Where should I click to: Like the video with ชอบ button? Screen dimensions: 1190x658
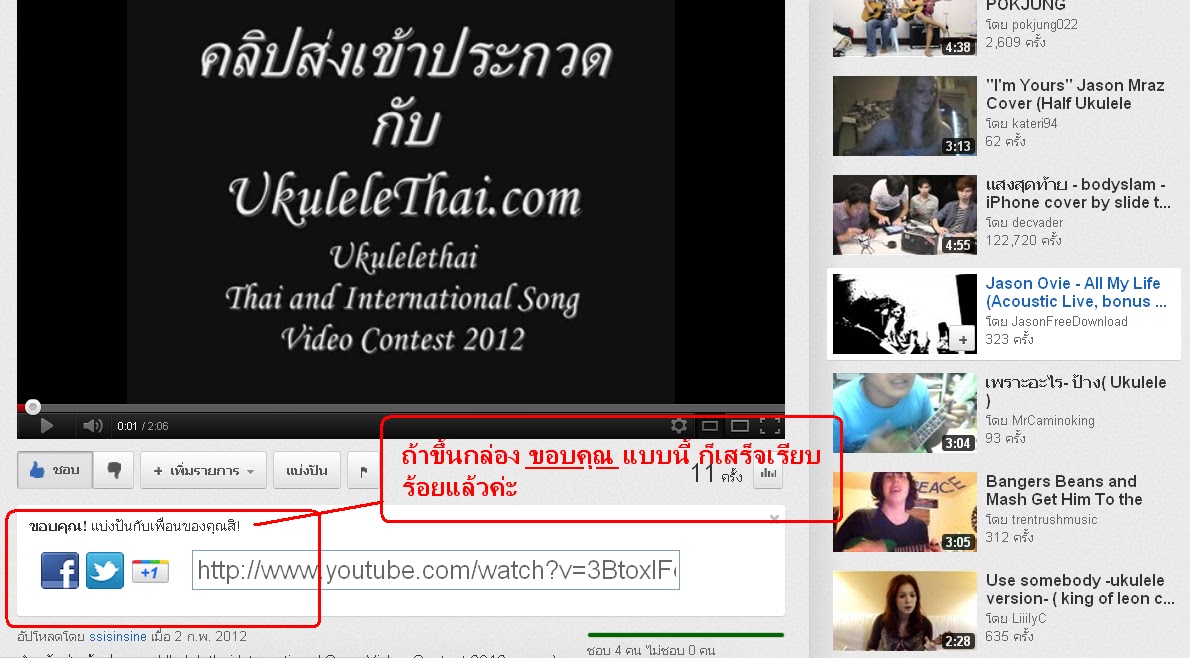[55, 471]
